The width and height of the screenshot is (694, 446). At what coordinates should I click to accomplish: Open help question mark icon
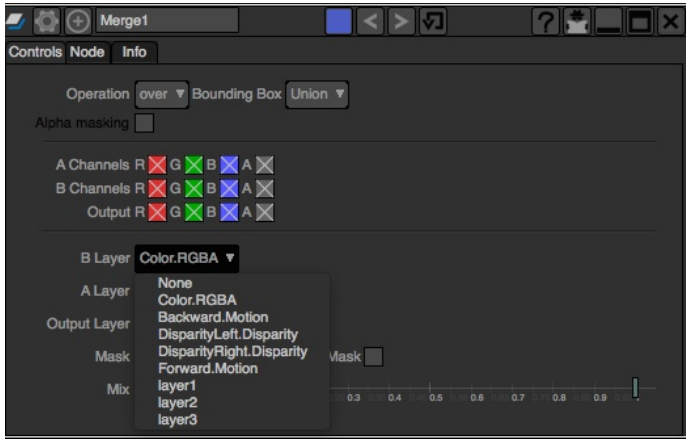click(x=545, y=21)
